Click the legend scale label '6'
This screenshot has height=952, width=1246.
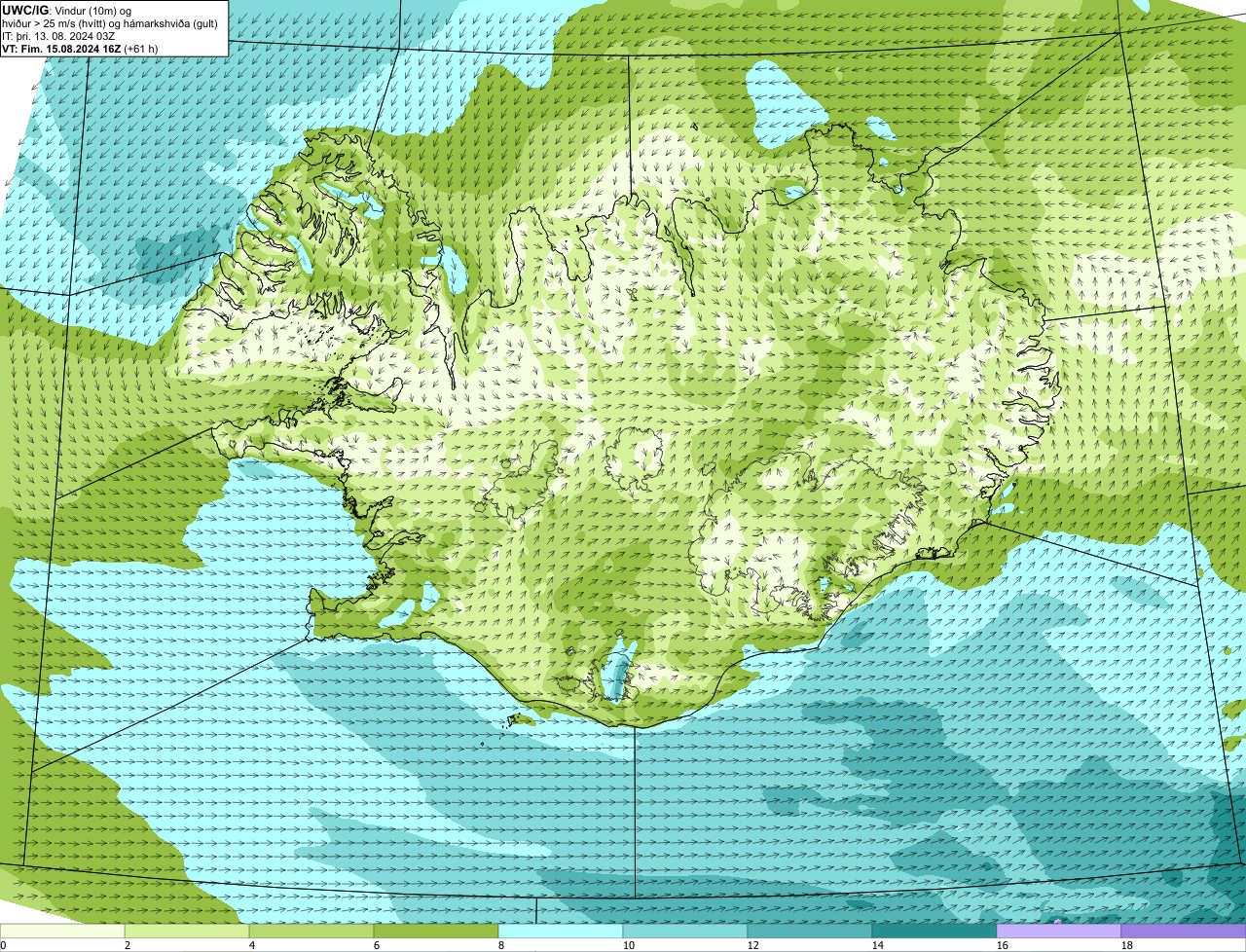(x=377, y=945)
